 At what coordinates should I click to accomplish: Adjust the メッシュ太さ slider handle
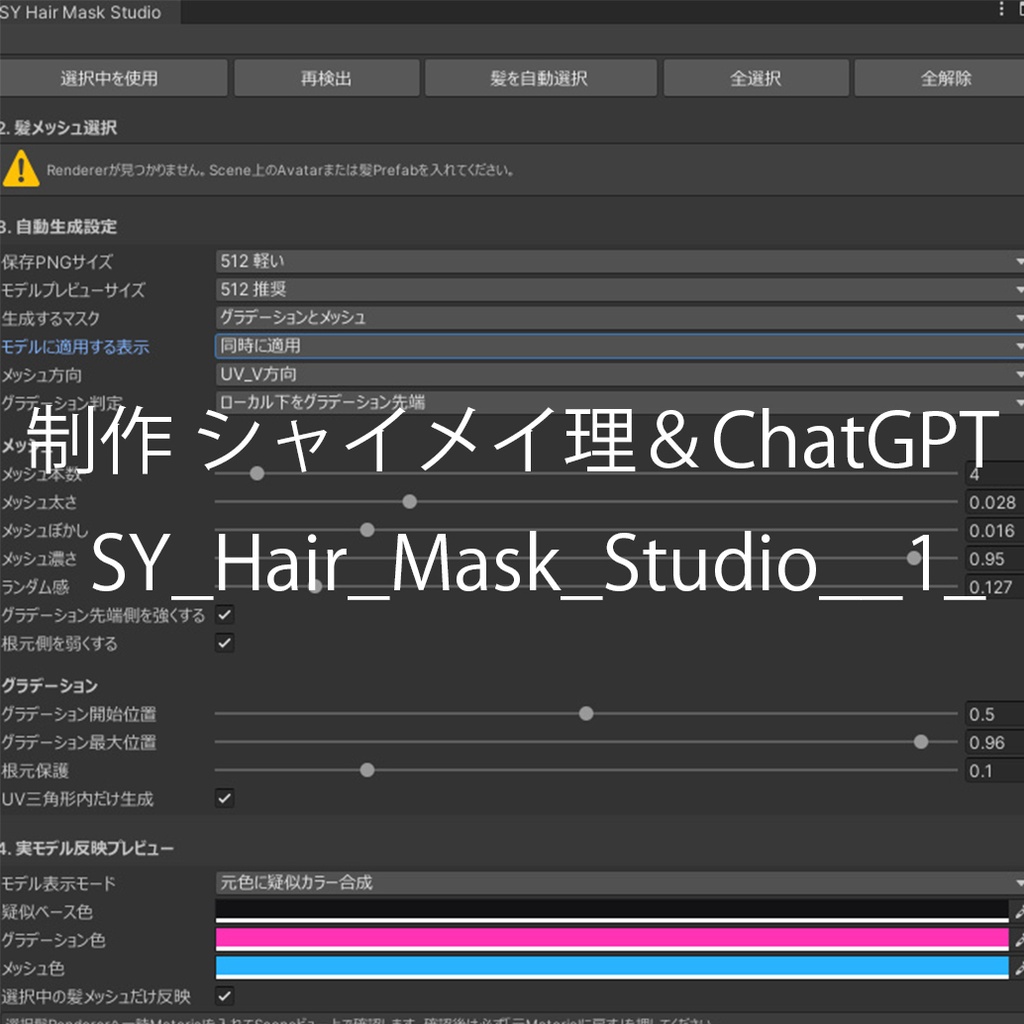coord(409,502)
